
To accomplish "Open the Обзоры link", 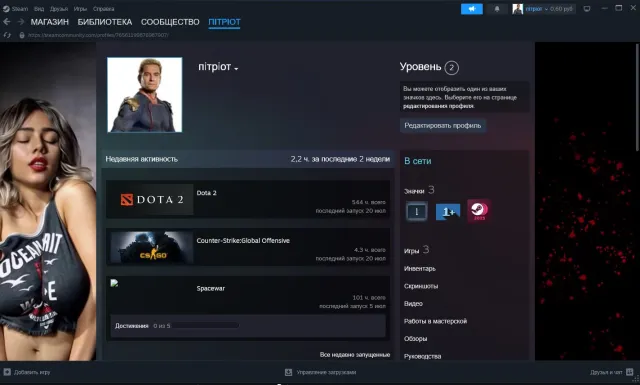I will coord(416,339).
